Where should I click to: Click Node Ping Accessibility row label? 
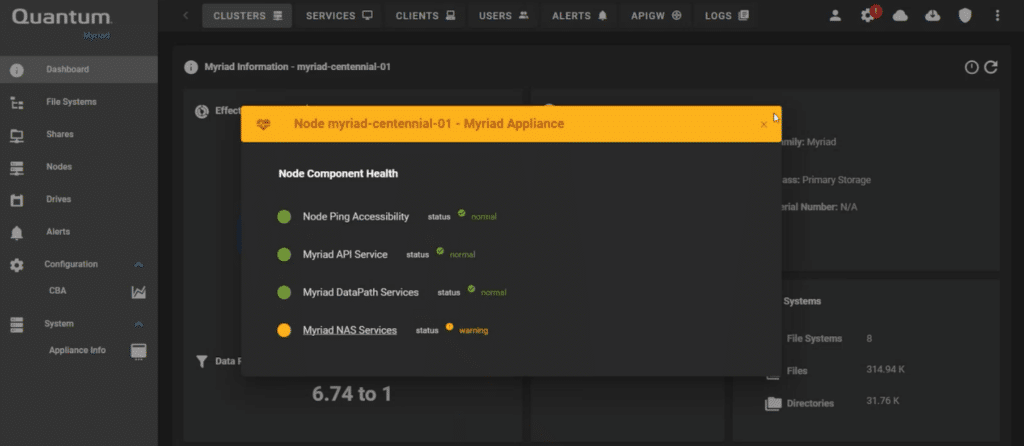click(x=356, y=217)
